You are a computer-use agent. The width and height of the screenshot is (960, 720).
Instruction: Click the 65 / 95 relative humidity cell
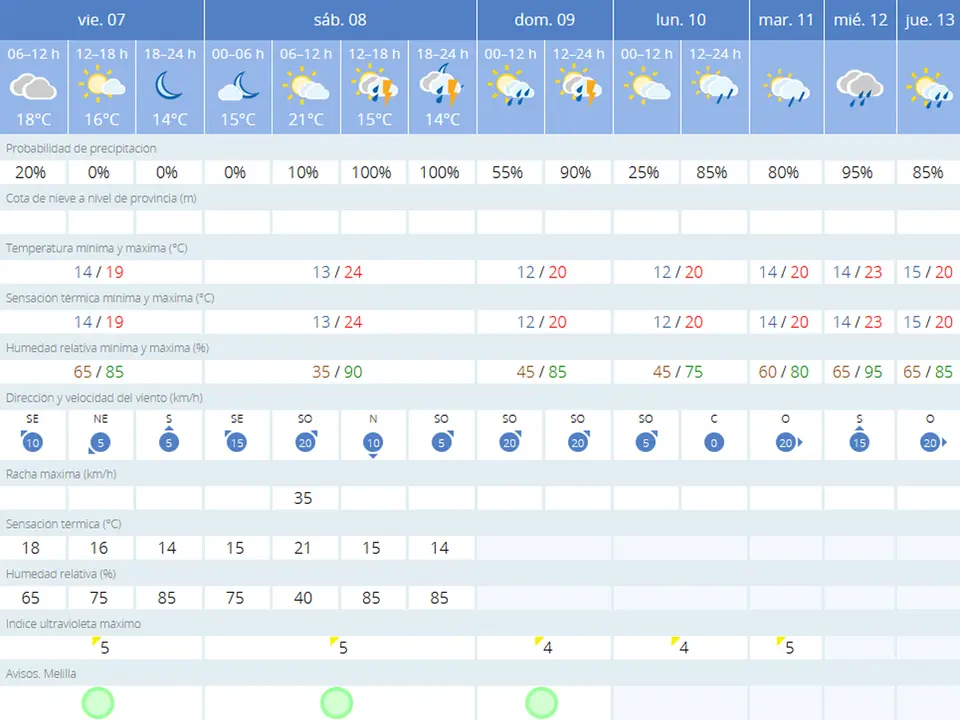pos(860,372)
